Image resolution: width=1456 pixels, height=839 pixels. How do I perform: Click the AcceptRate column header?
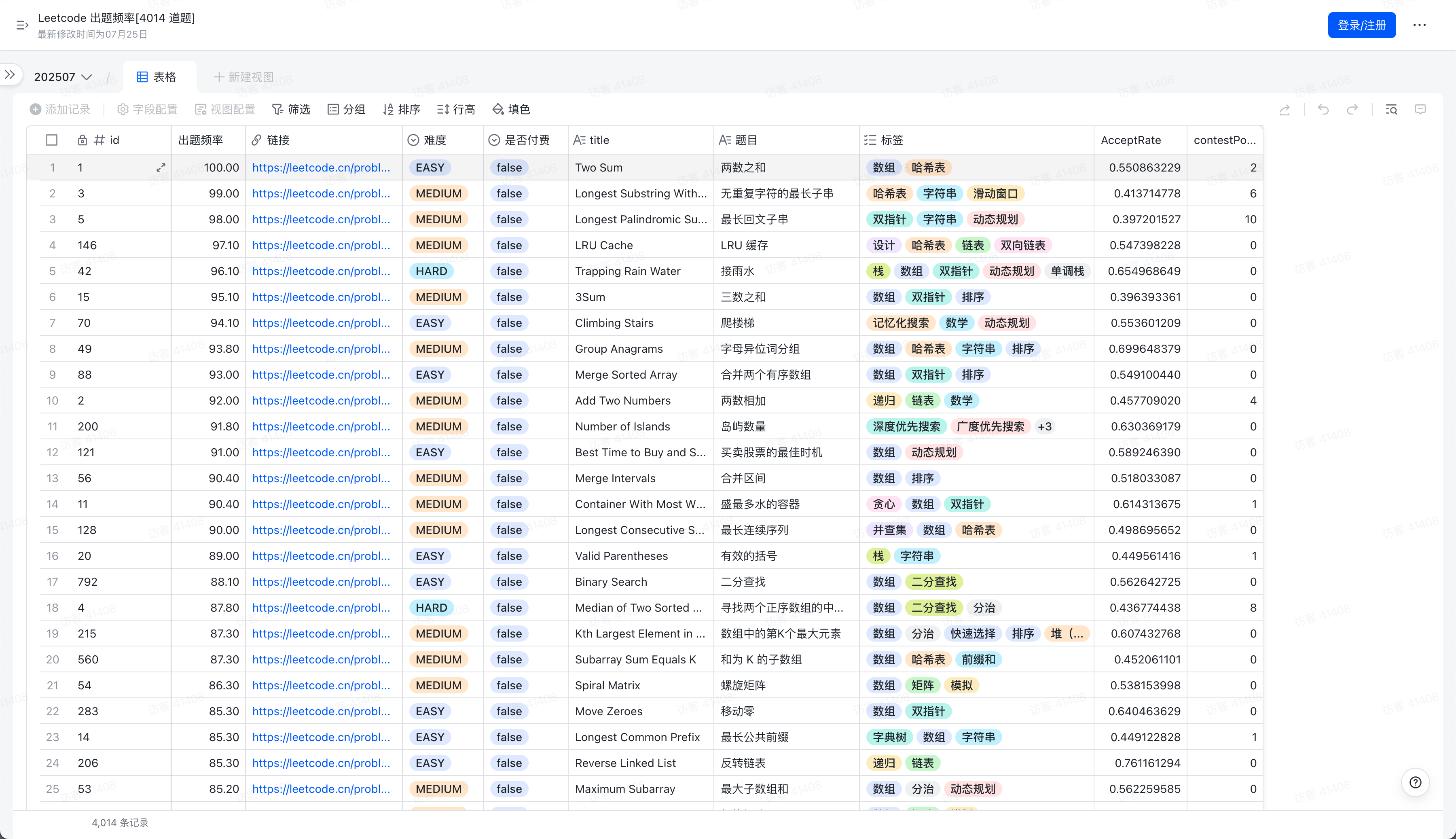pos(1140,140)
